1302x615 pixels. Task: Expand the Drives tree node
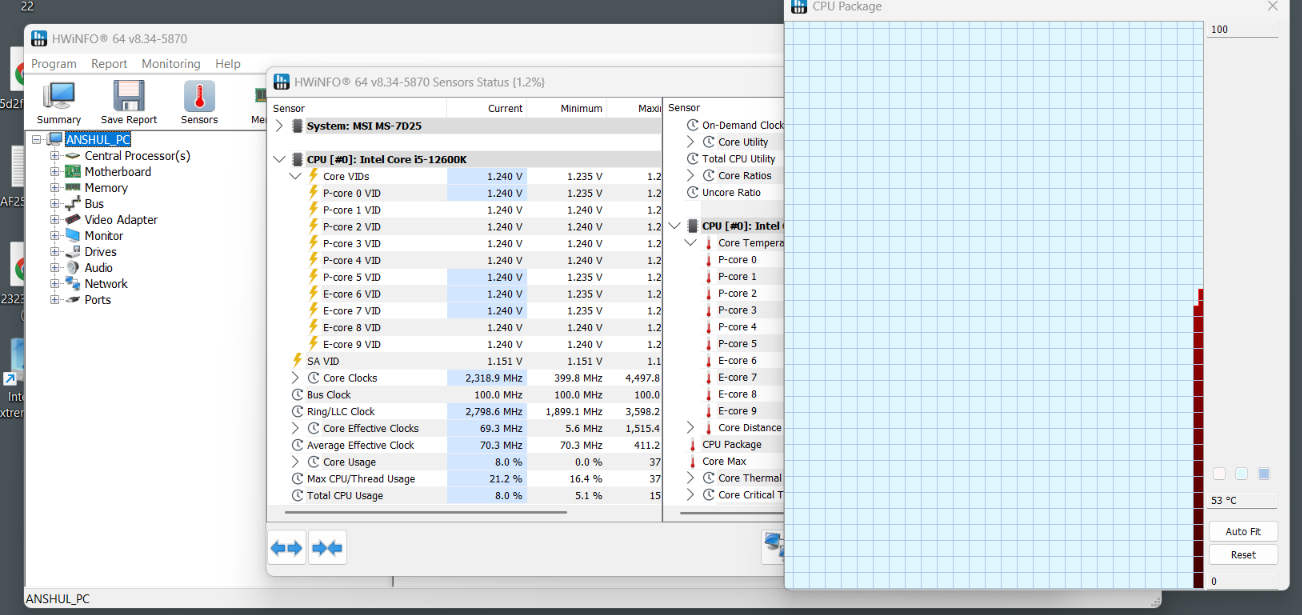[x=55, y=252]
